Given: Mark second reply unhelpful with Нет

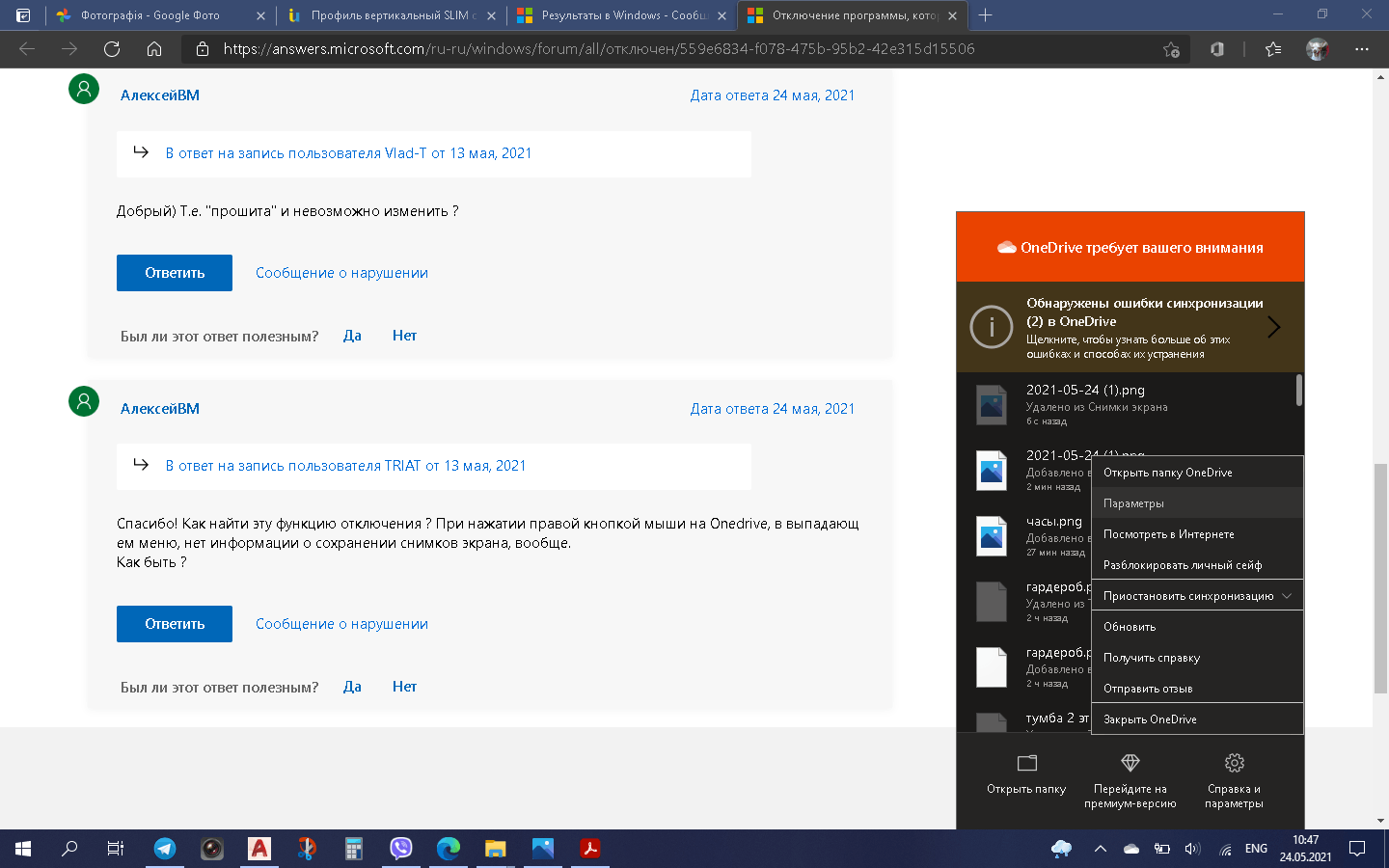Looking at the screenshot, I should coord(404,687).
